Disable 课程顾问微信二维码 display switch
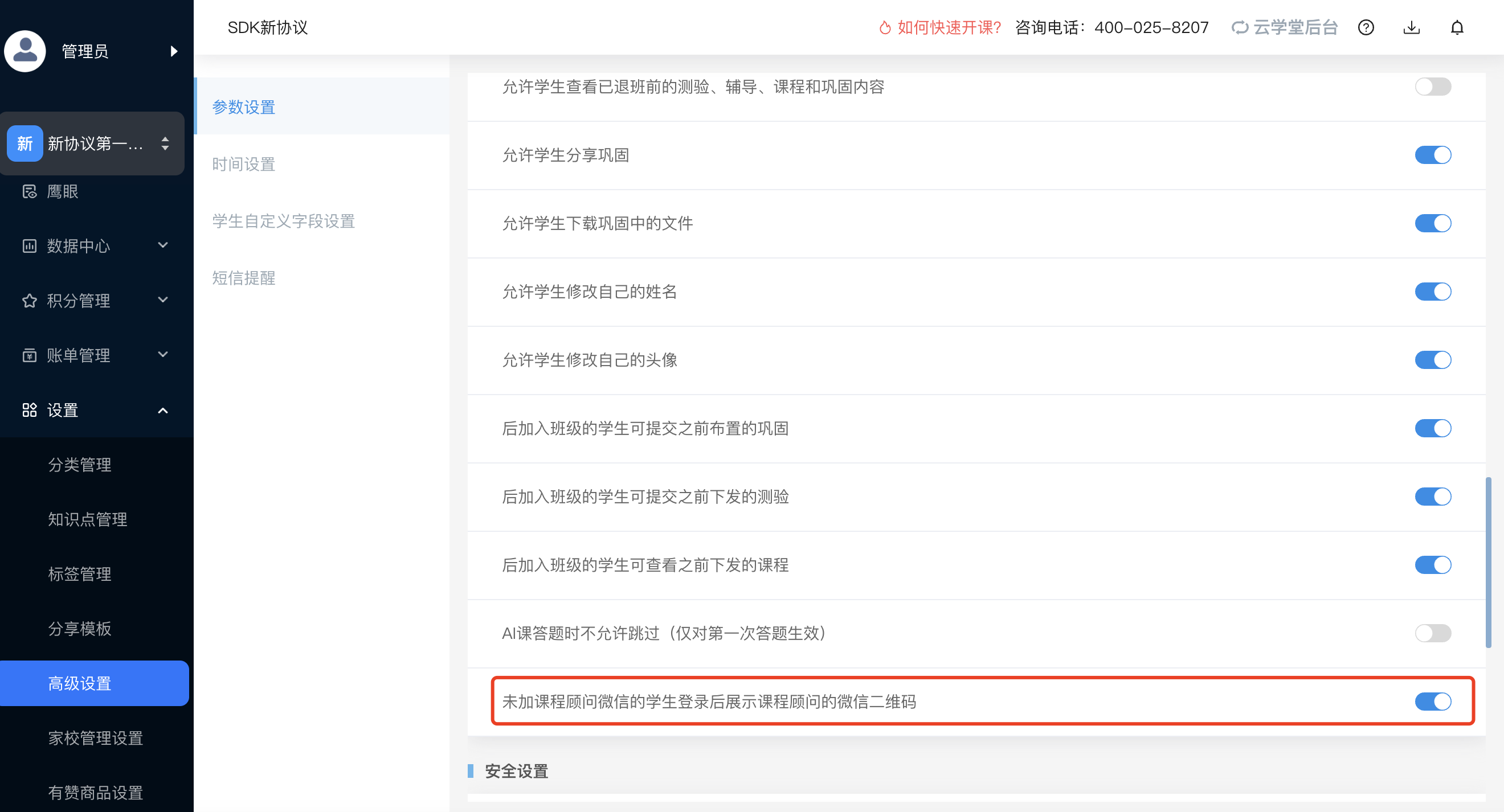This screenshot has height=812, width=1504. click(1433, 701)
